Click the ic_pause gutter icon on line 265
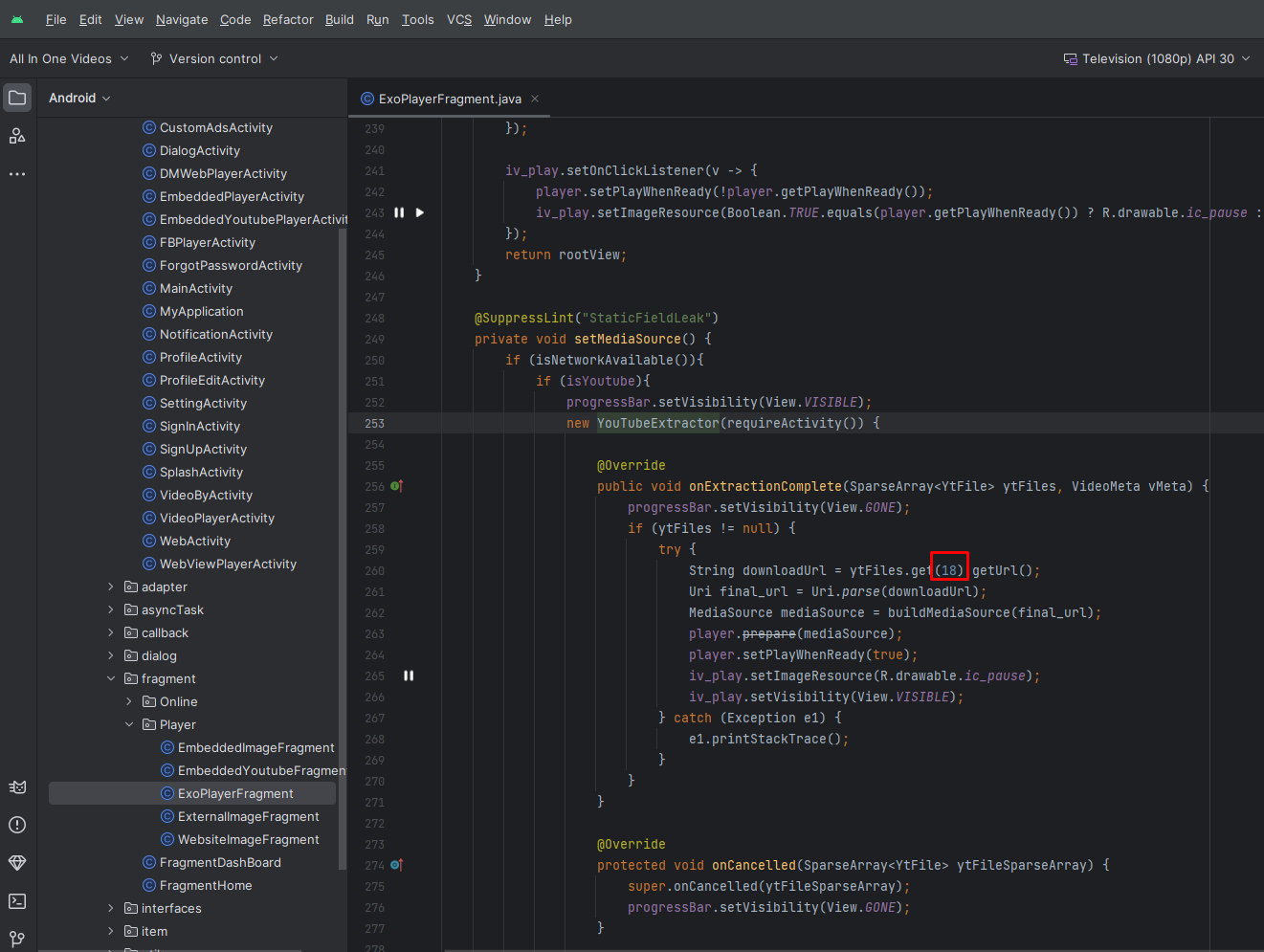Image resolution: width=1264 pixels, height=952 pixels. (x=409, y=675)
